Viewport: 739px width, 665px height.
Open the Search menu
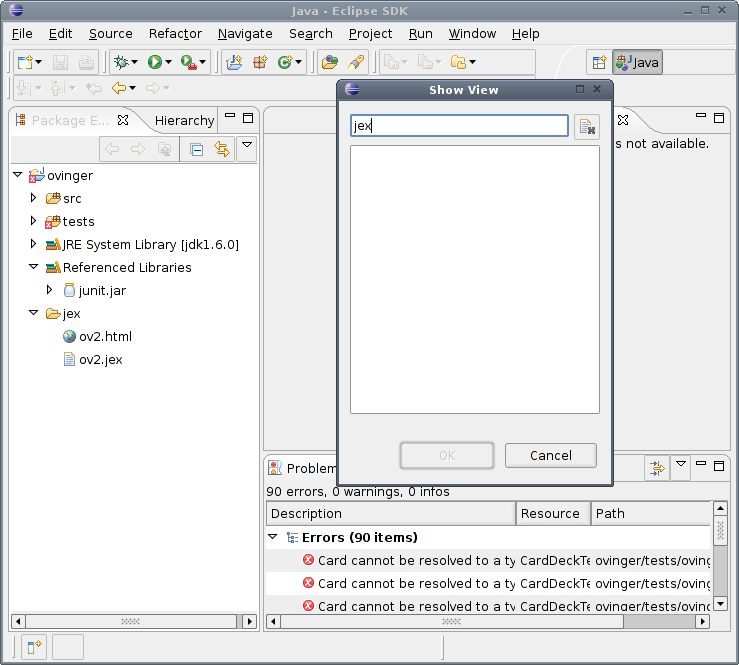(311, 34)
